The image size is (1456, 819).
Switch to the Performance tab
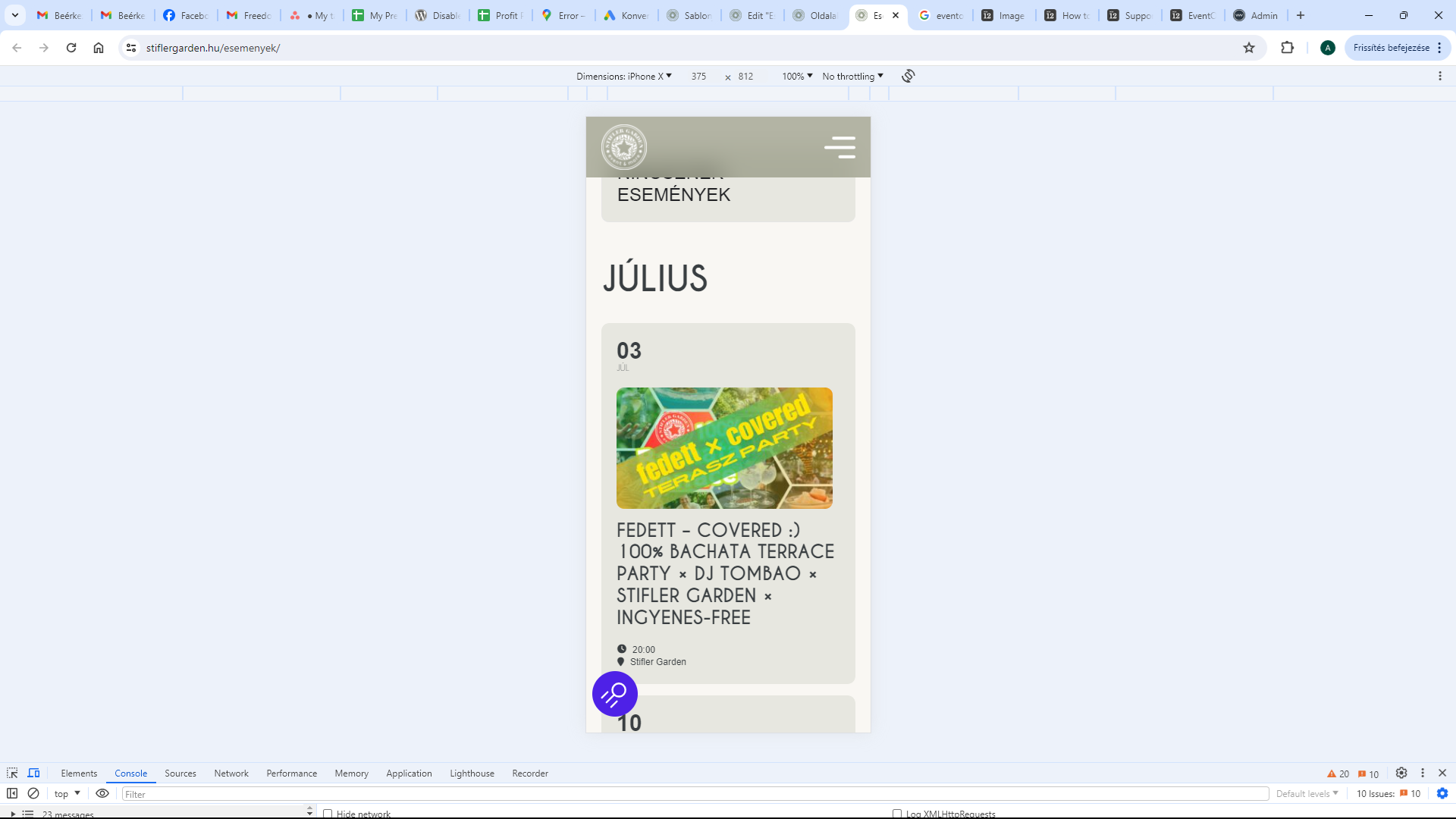pos(292,773)
